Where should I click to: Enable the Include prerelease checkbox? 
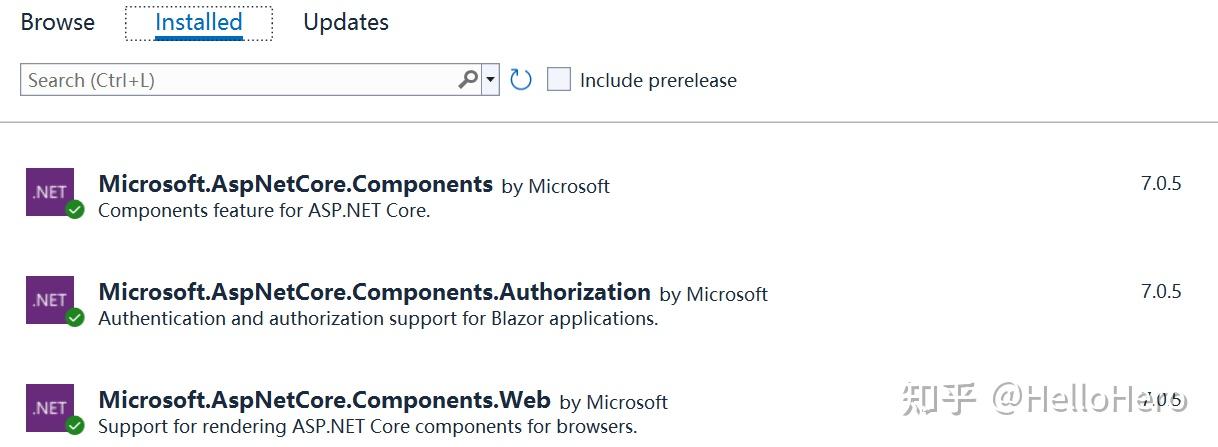coord(558,80)
